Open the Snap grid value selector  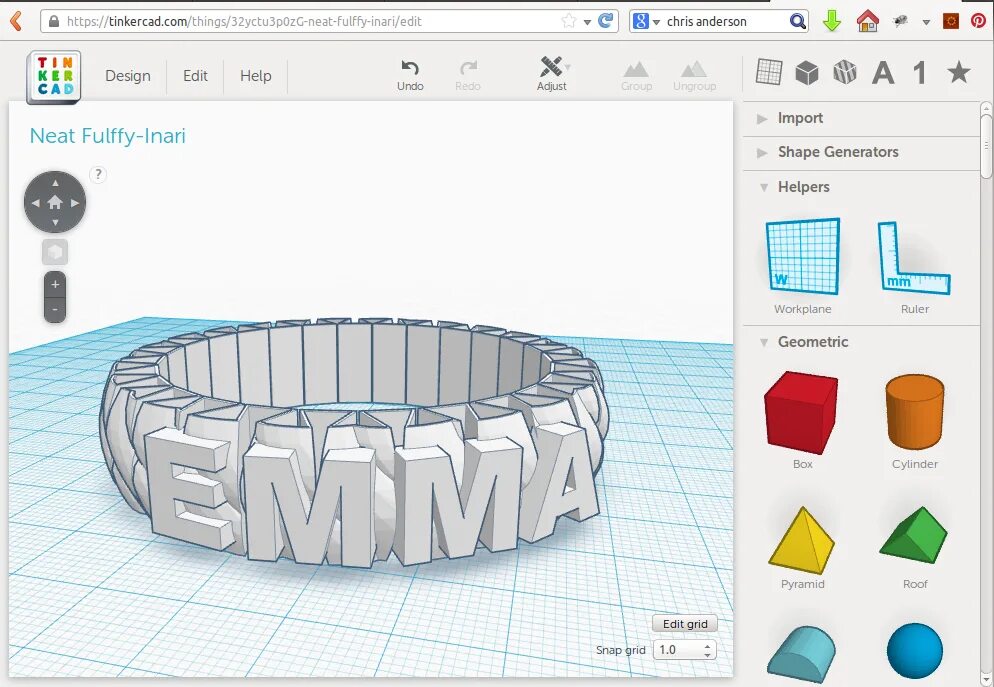[685, 650]
